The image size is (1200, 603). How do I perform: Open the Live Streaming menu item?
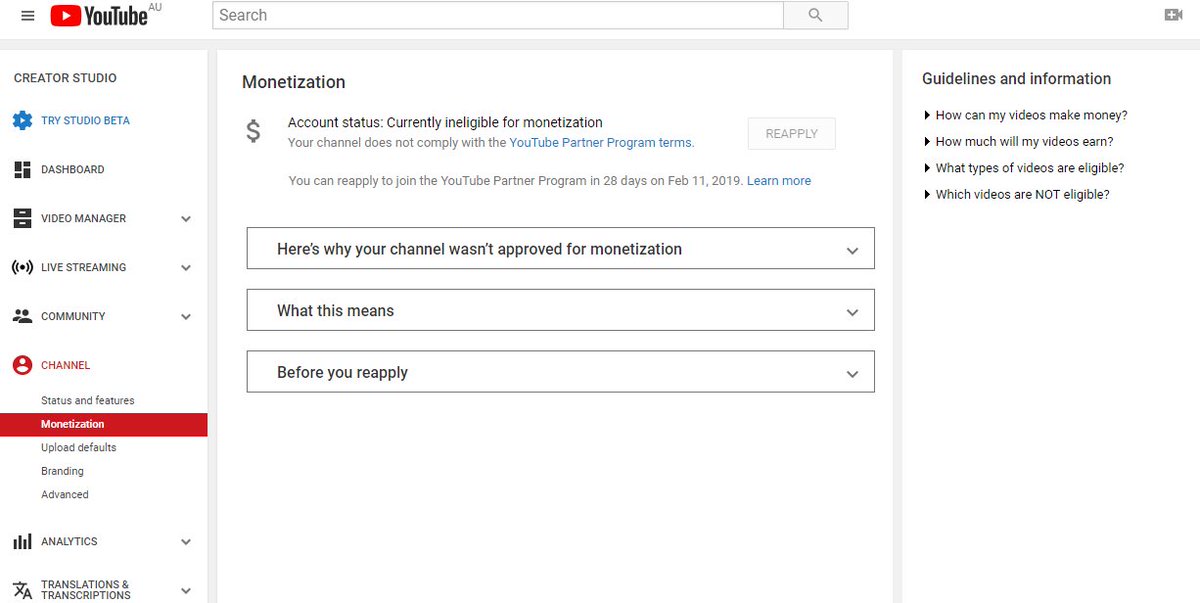pyautogui.click(x=84, y=268)
